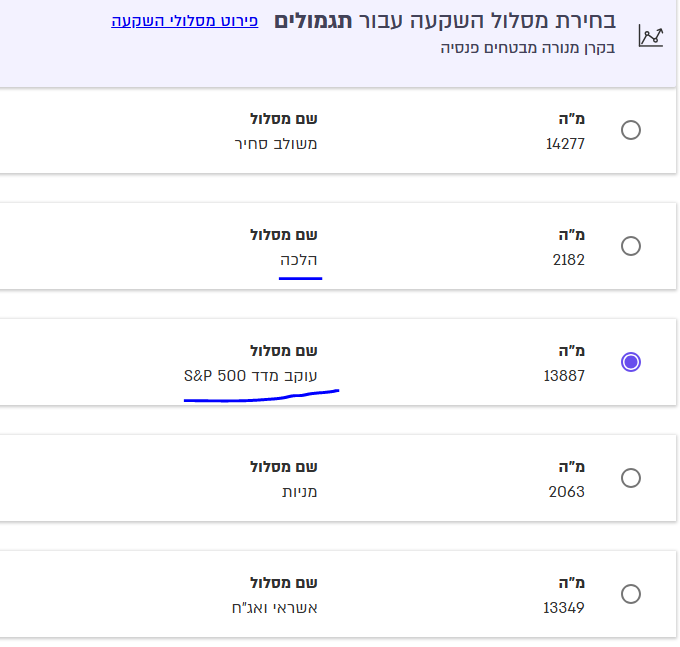Click the underlined הלכה track name
This screenshot has height=647, width=680.
pos(299,259)
